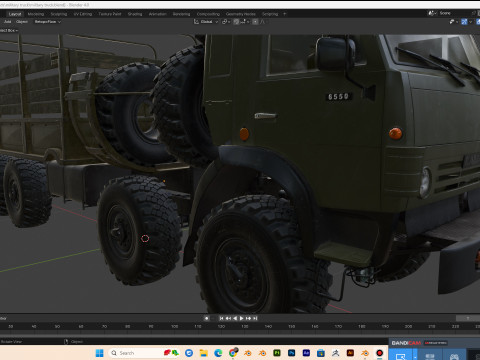Jump to timeline end frame
The image size is (480, 360).
pos(255,318)
